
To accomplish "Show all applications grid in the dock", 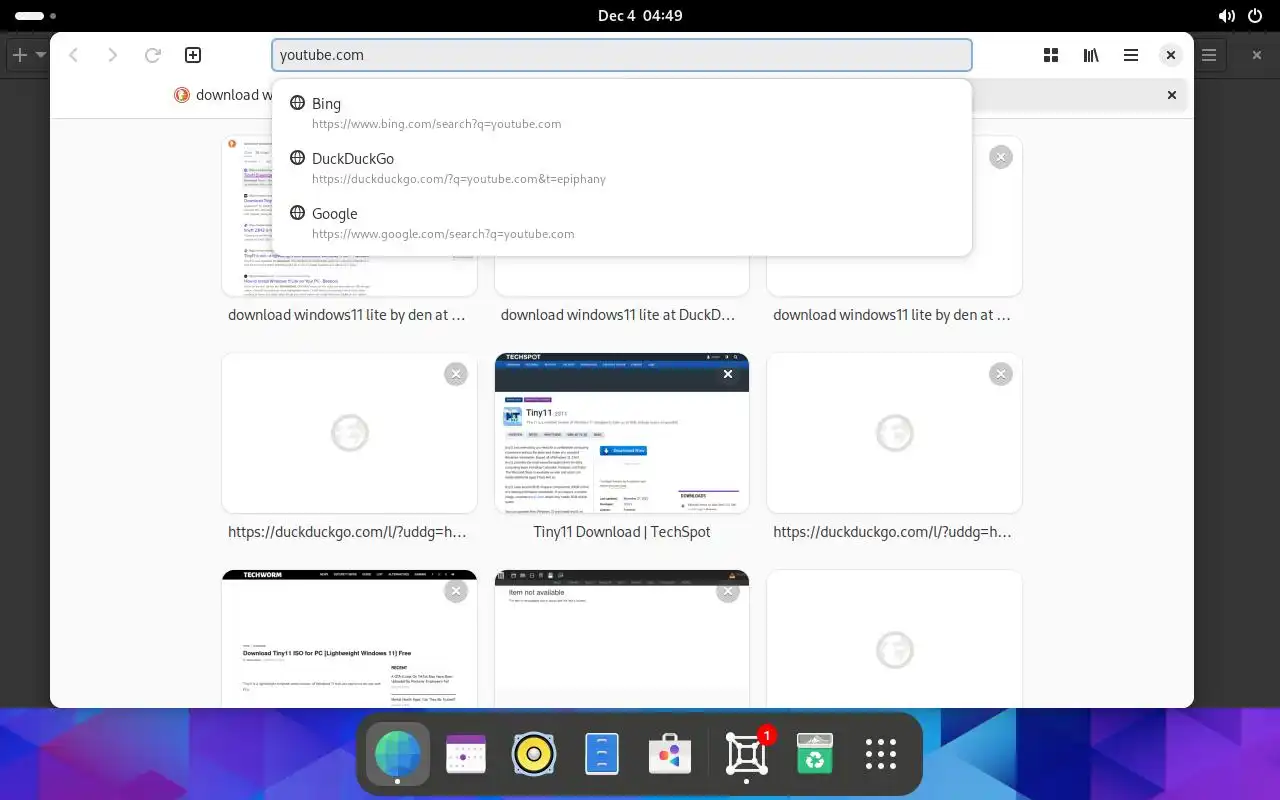I will 881,754.
